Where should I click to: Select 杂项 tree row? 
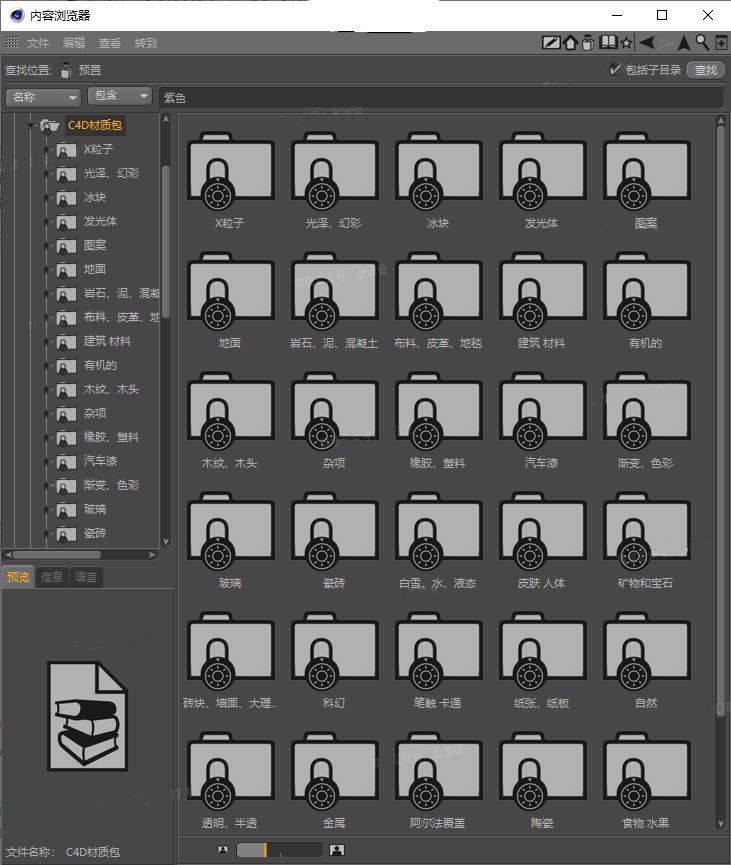point(95,413)
